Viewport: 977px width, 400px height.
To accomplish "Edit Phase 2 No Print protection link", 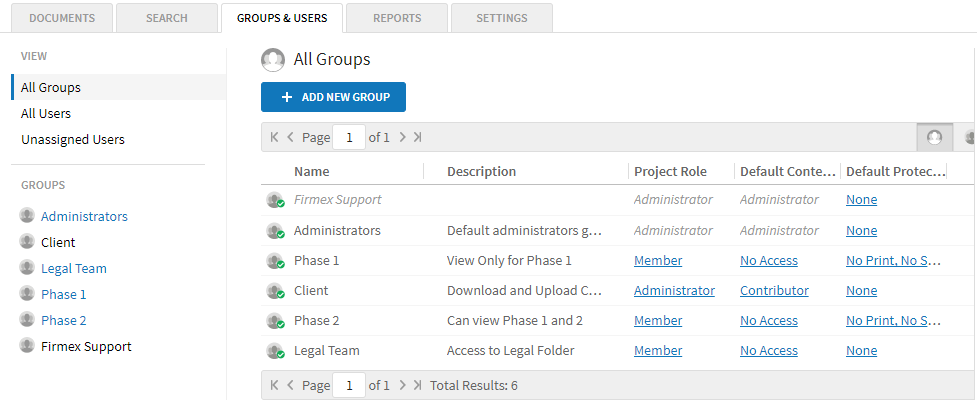I will click(x=893, y=320).
